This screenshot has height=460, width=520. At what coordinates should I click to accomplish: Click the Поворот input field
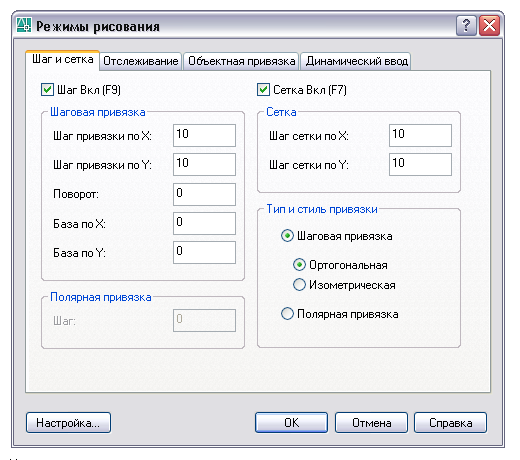coord(204,194)
